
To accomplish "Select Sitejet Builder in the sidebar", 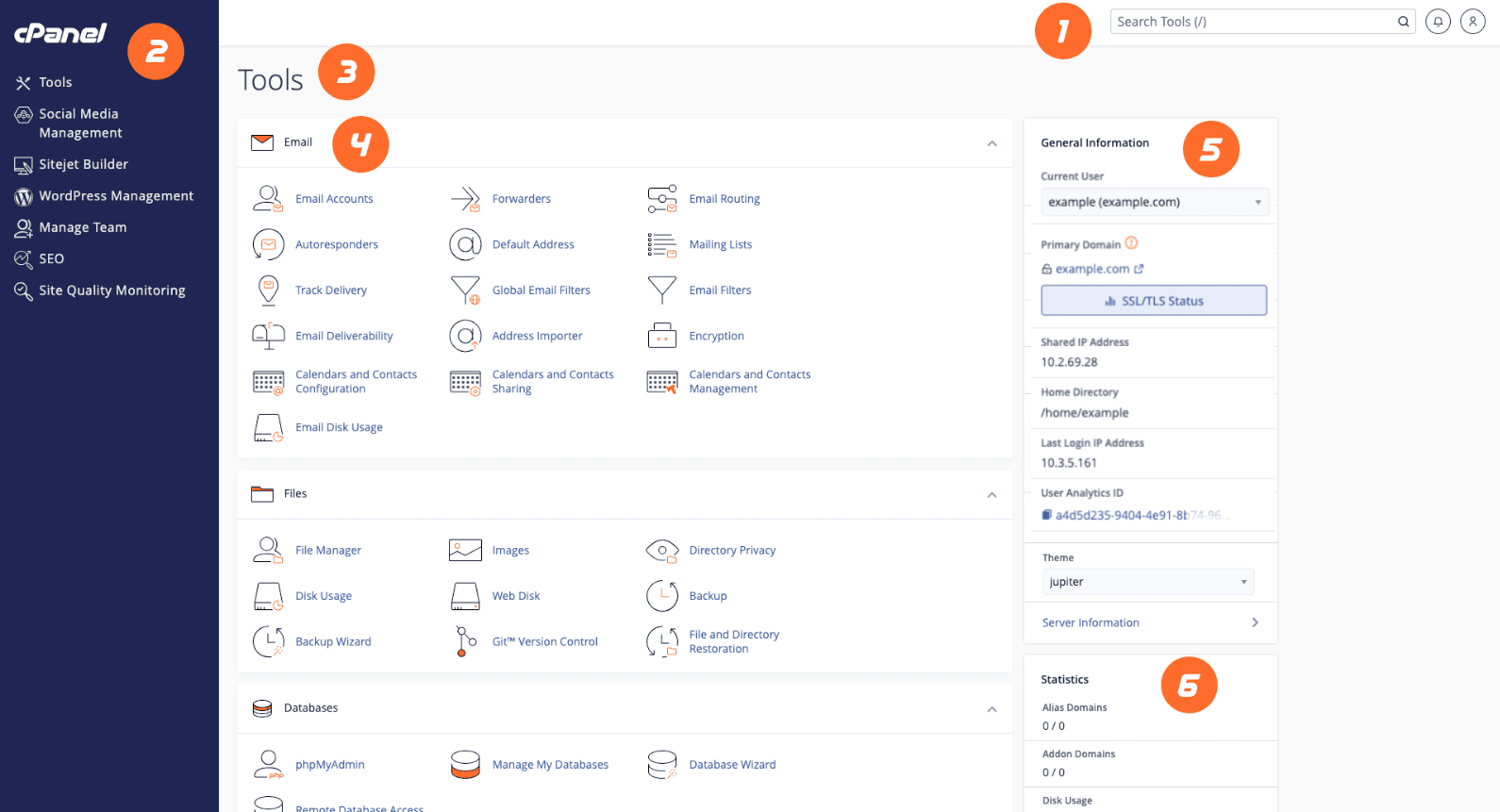I will pos(83,164).
